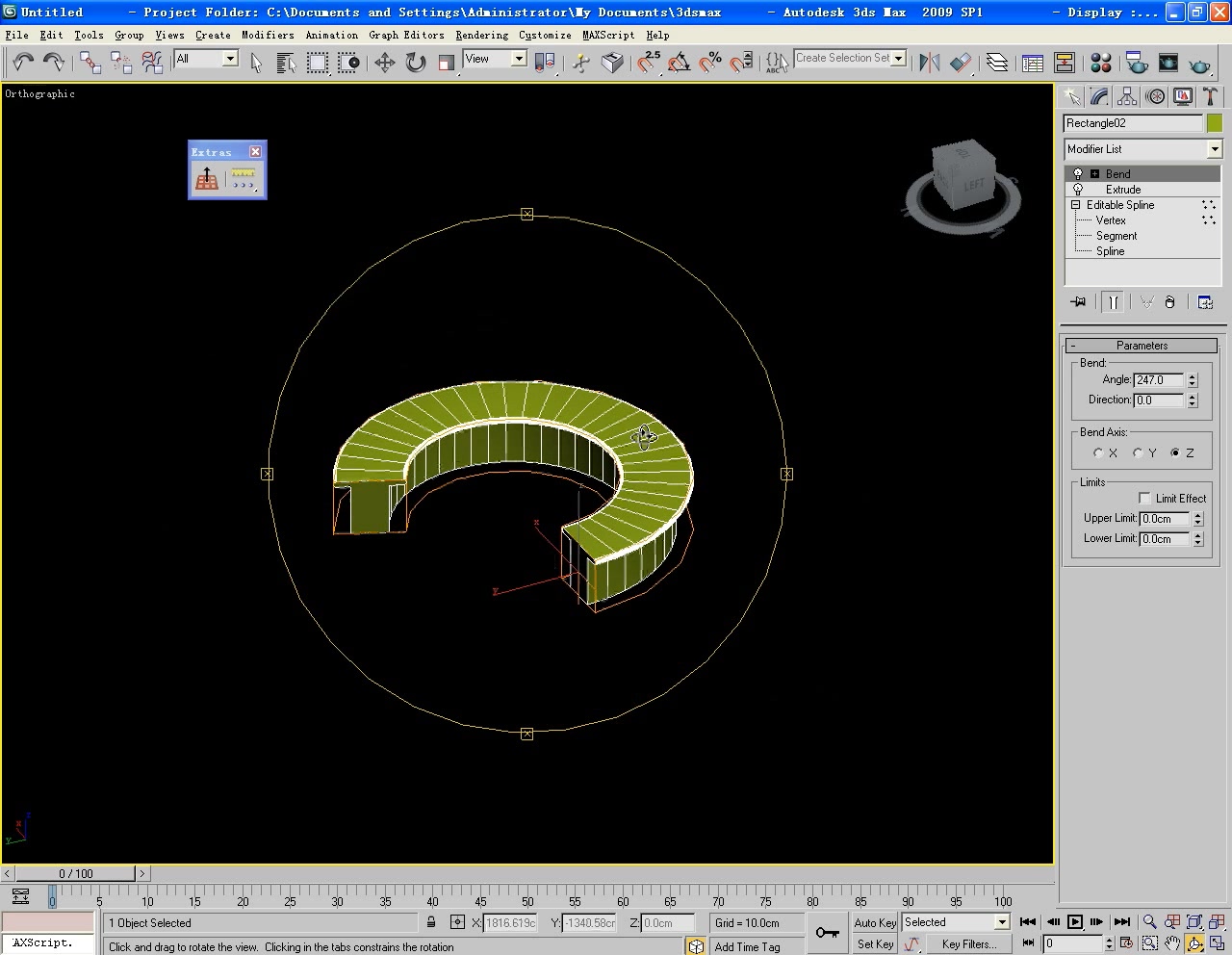This screenshot has width=1232, height=955.
Task: Collapse the Editable Spline tree node
Action: 1076,205
